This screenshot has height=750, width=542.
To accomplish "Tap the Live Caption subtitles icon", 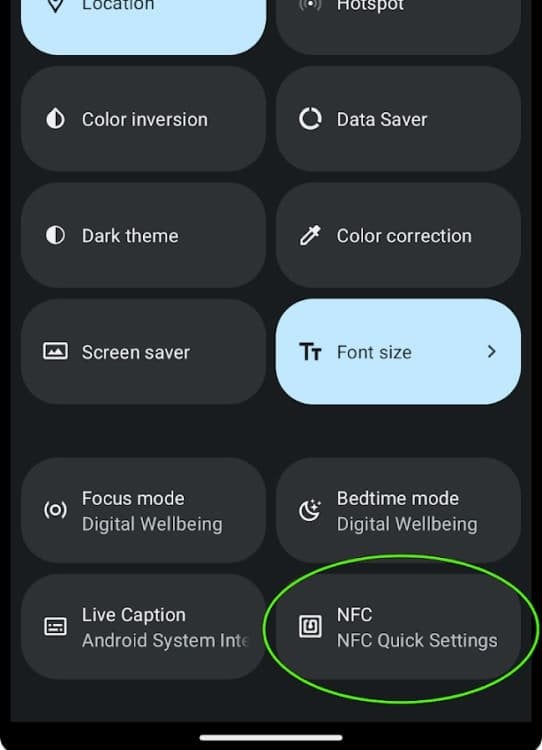I will click(x=55, y=627).
